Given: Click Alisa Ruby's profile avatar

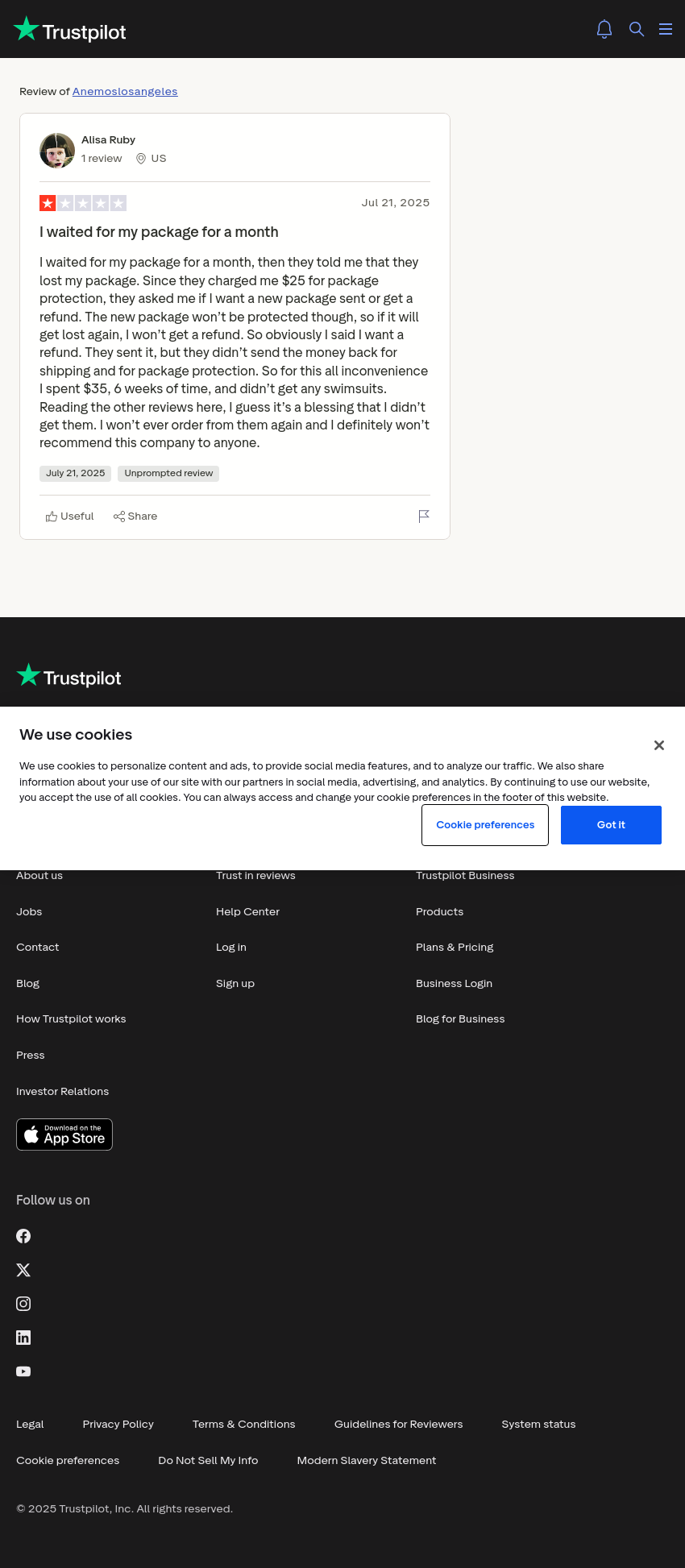Looking at the screenshot, I should click(57, 151).
